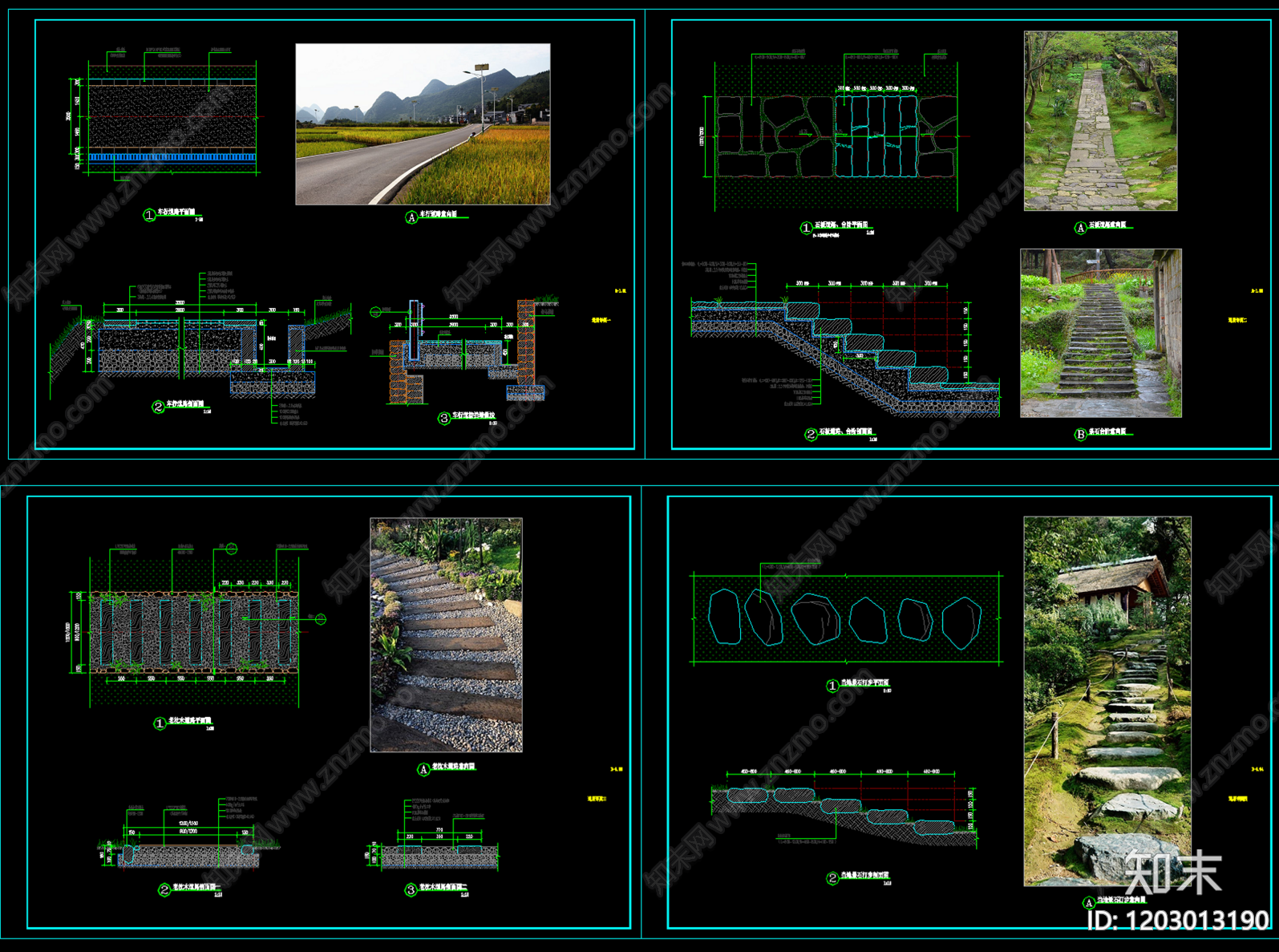Select the forest stone-paved path photo
The width and height of the screenshot is (1279, 952).
click(1100, 121)
